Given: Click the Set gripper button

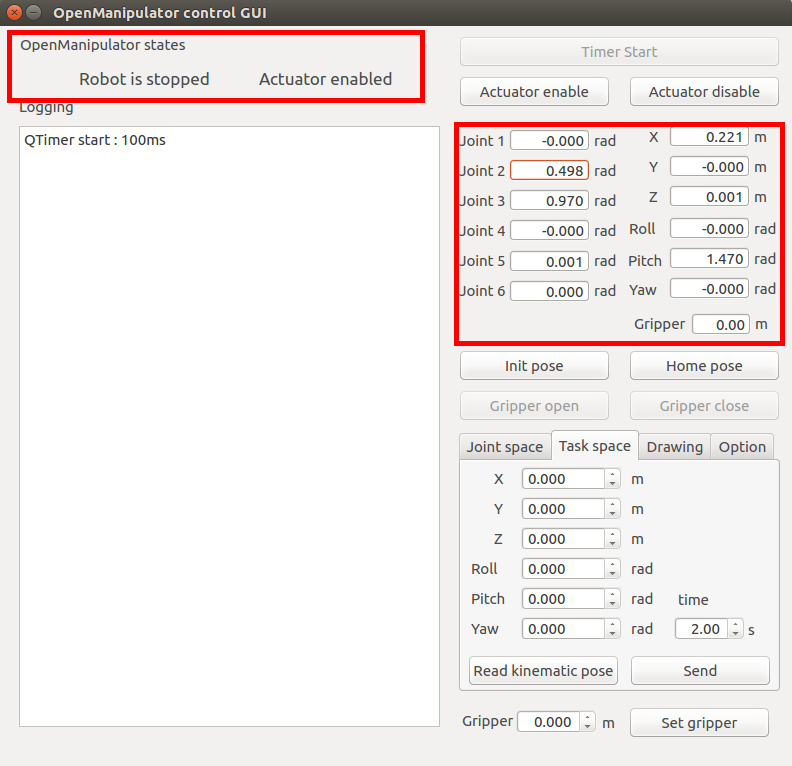Looking at the screenshot, I should tap(699, 723).
